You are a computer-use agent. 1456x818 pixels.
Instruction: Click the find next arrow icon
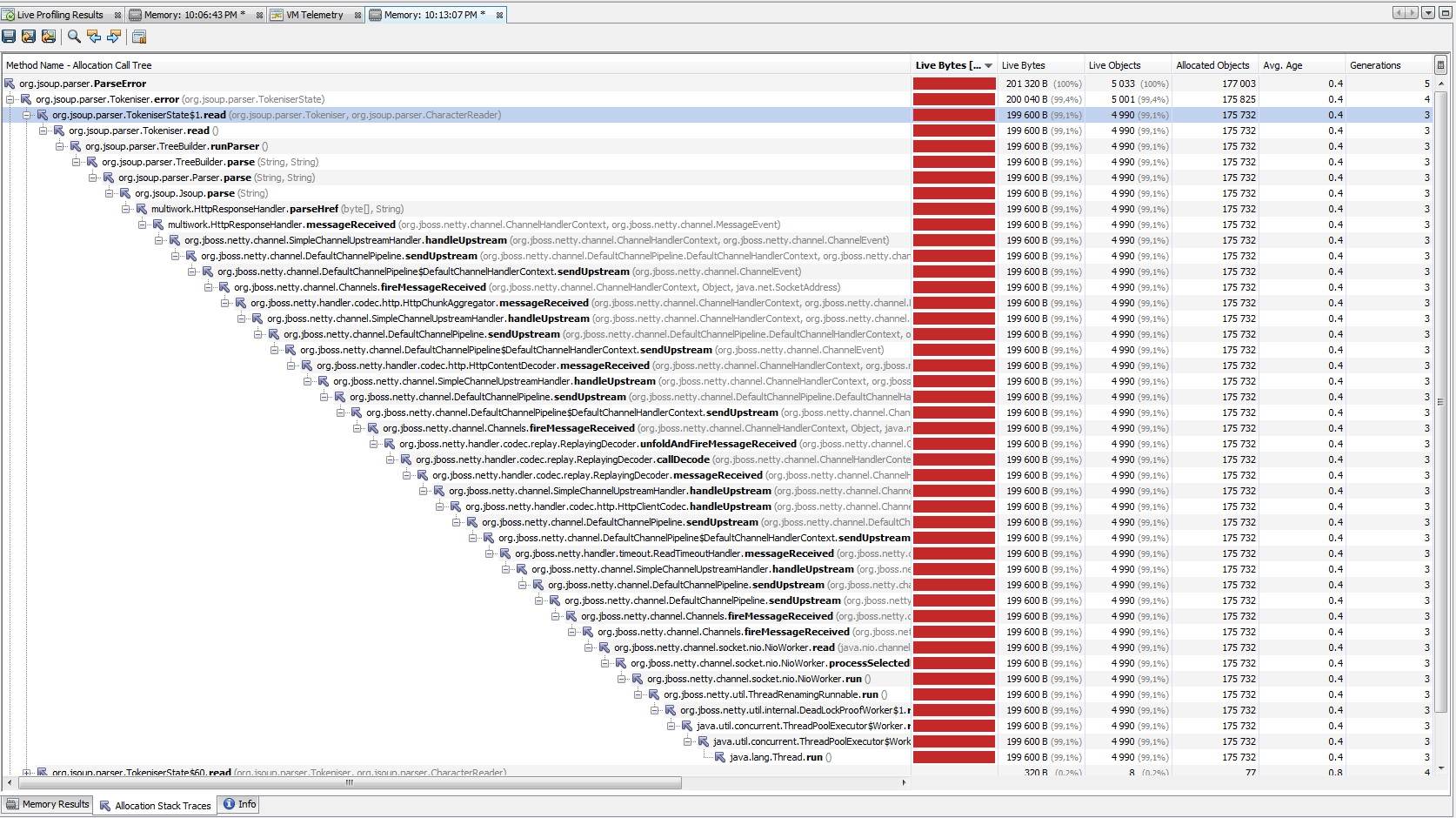click(114, 37)
